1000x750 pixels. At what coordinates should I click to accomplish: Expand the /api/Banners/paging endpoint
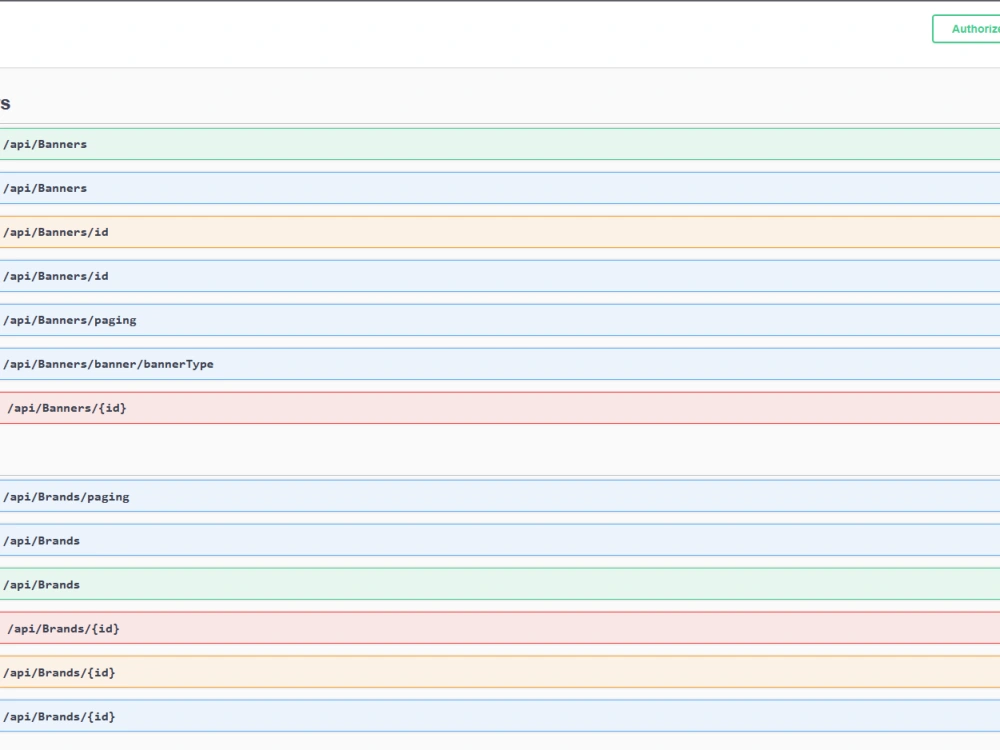tap(500, 320)
